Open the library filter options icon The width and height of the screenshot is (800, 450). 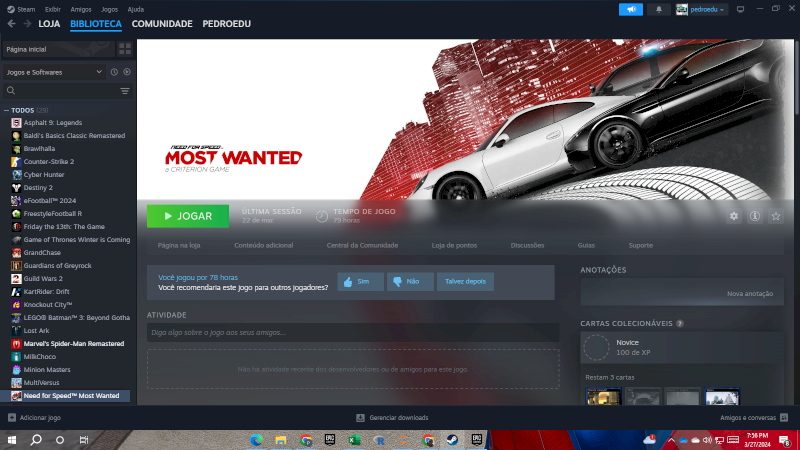point(125,91)
